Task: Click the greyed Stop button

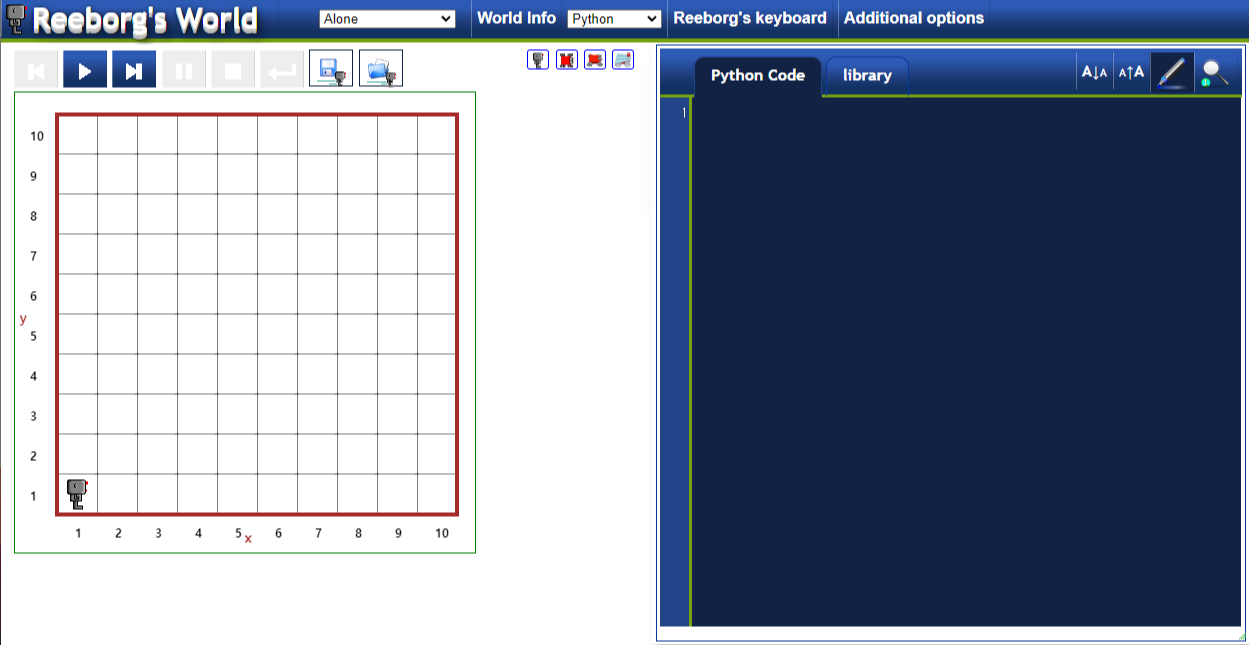Action: click(x=233, y=70)
